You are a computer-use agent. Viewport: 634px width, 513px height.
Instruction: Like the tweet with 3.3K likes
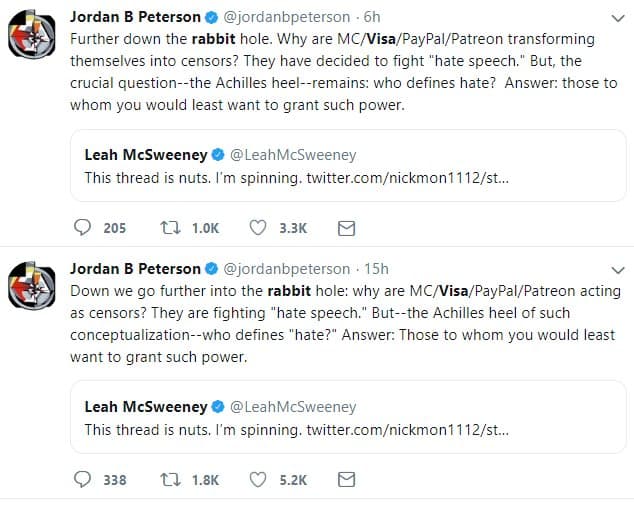click(257, 227)
